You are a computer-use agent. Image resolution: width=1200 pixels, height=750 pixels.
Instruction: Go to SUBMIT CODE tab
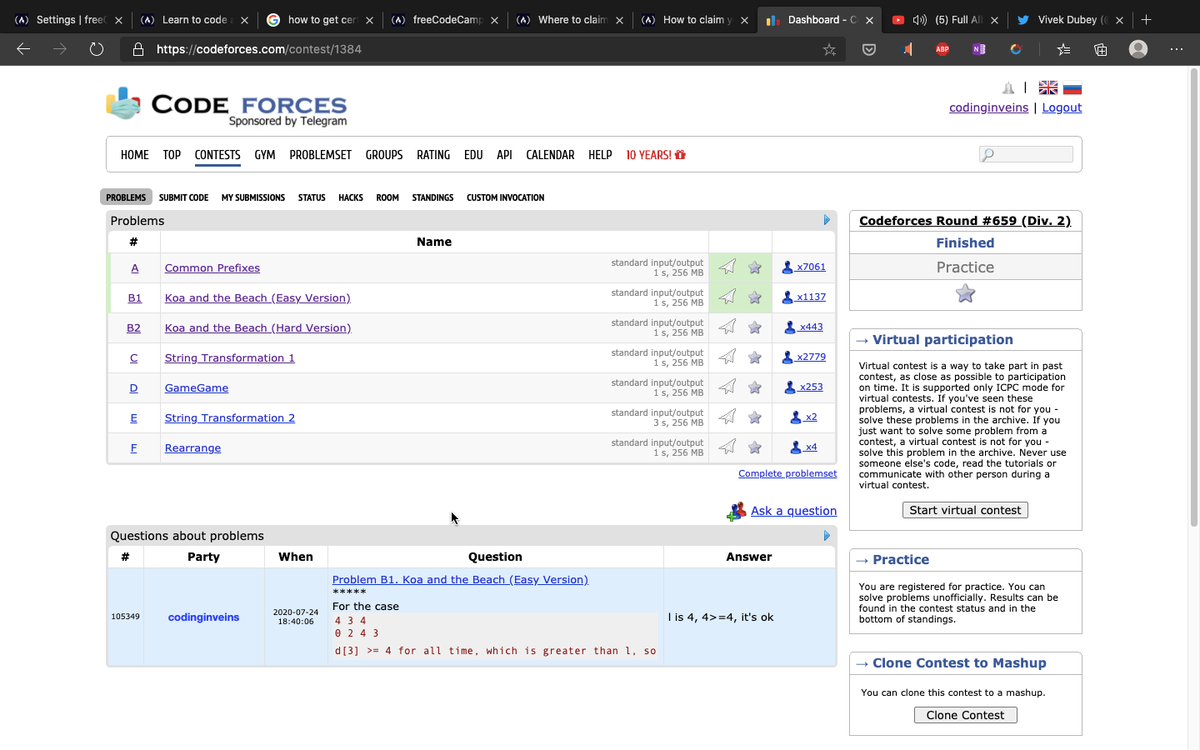tap(184, 197)
